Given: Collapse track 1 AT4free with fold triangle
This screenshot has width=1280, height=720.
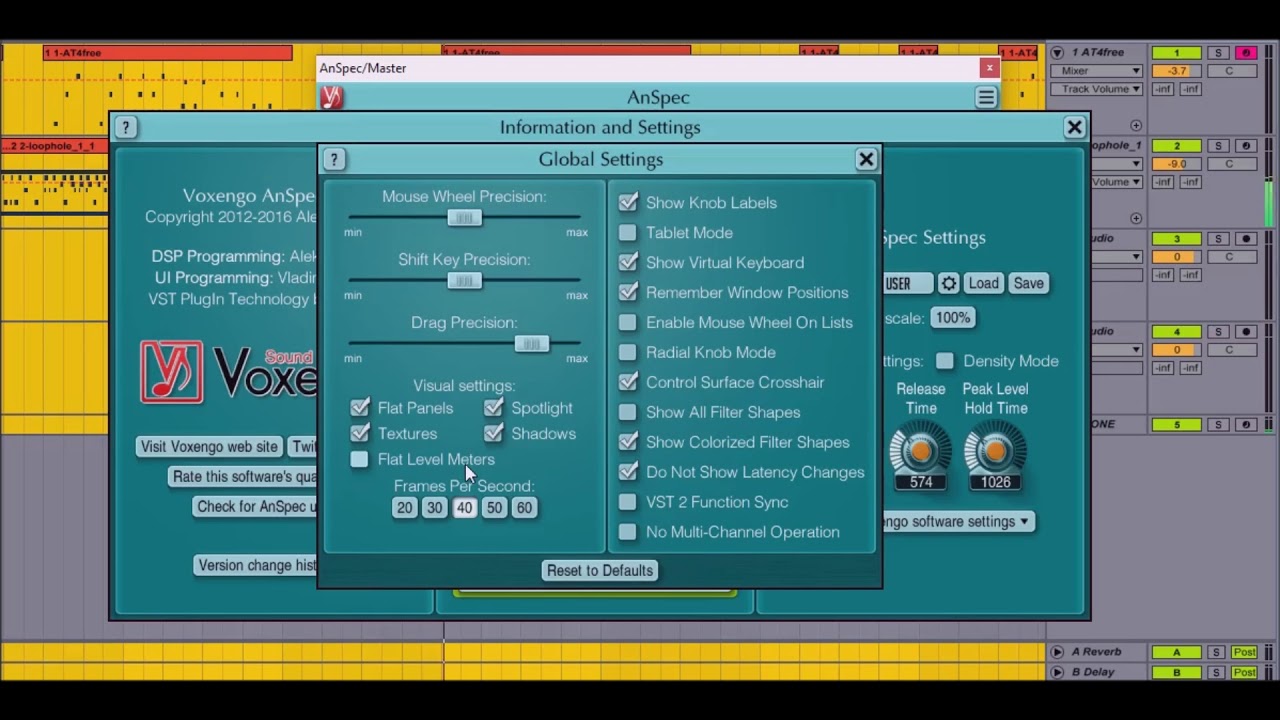Looking at the screenshot, I should click(x=1057, y=53).
